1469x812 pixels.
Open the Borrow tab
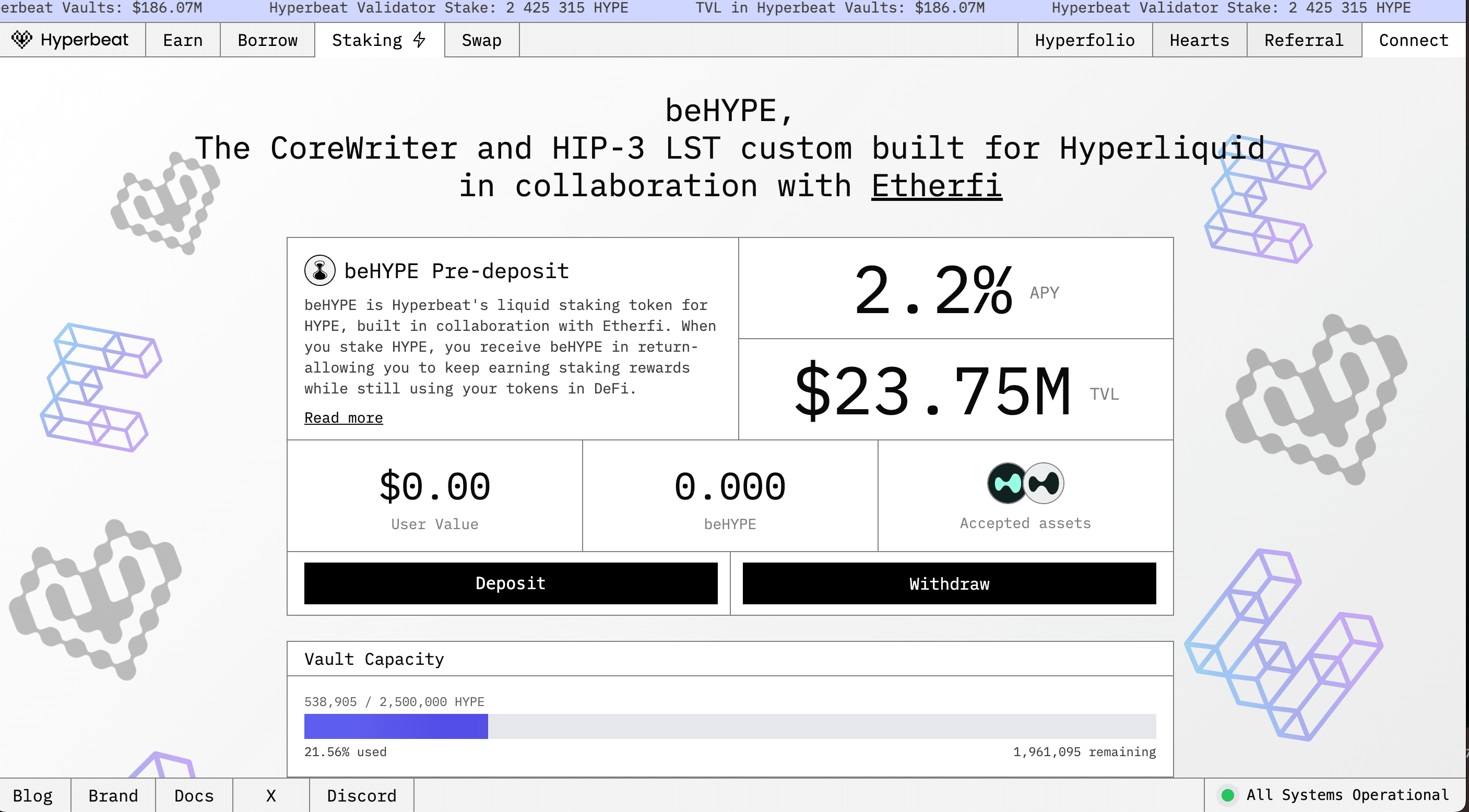click(x=267, y=40)
